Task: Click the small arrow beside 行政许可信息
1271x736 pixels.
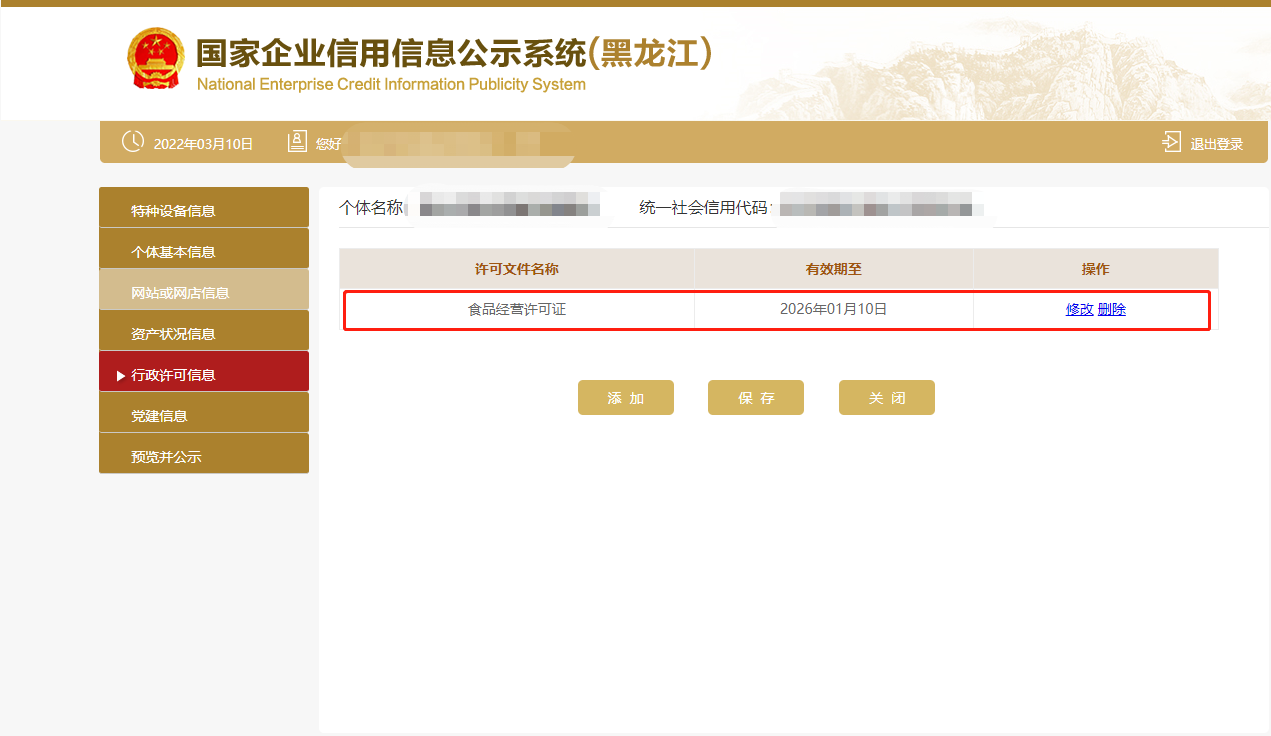Action: [121, 375]
